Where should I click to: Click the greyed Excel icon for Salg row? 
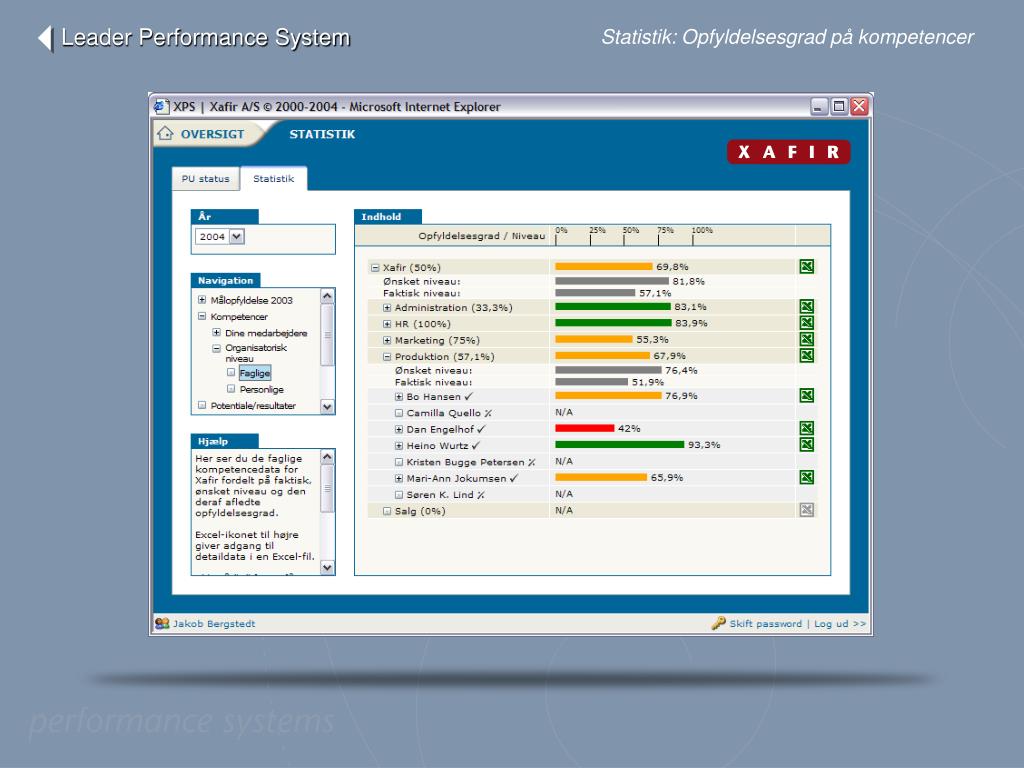tap(807, 510)
